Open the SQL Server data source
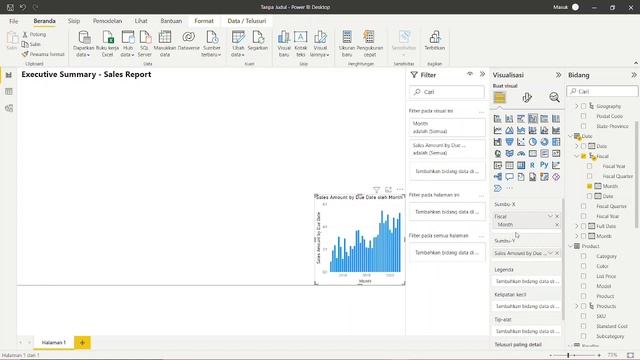 (145, 44)
